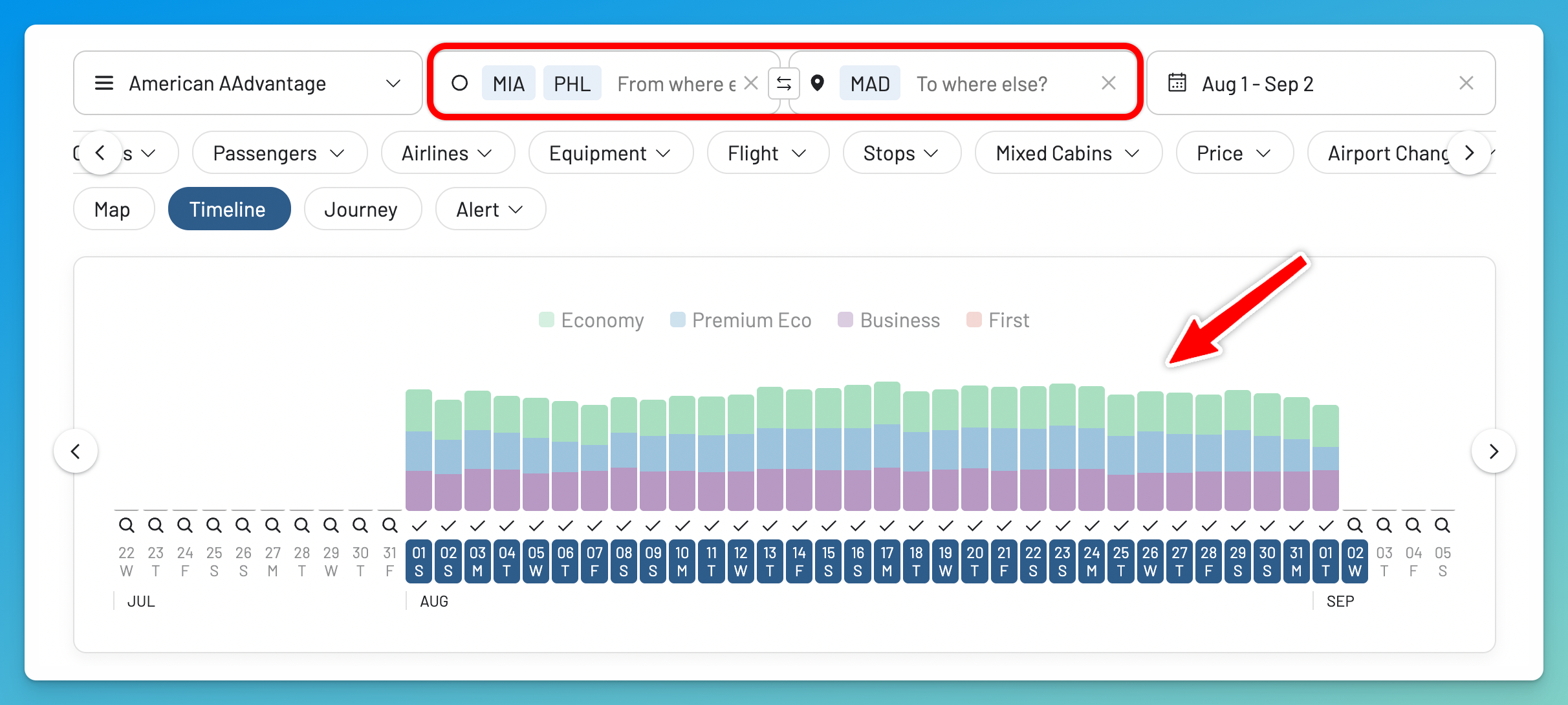
Task: Click the checkmark above Aug 17
Action: tap(887, 525)
